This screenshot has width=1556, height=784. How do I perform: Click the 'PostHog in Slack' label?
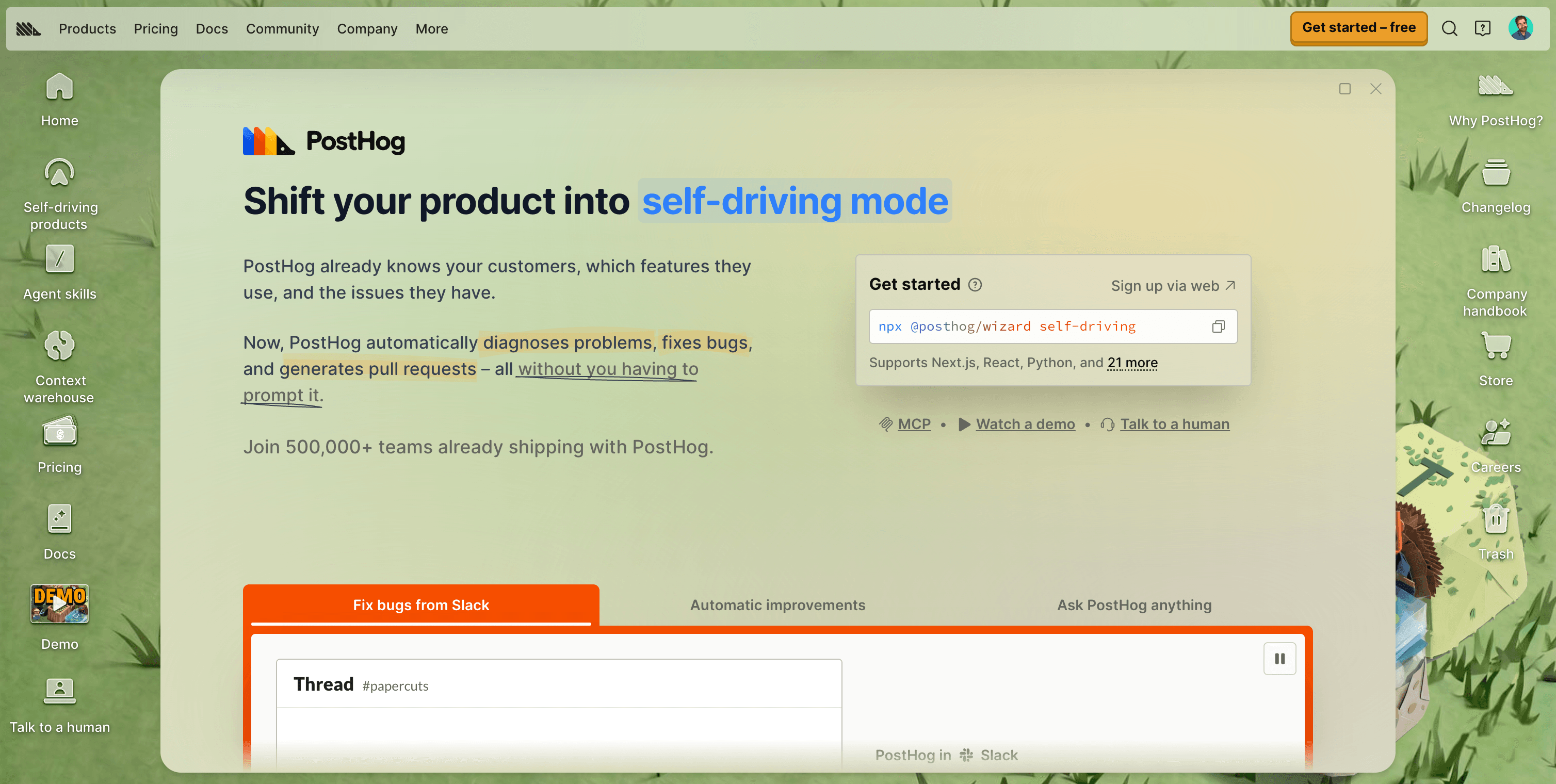coord(947,755)
